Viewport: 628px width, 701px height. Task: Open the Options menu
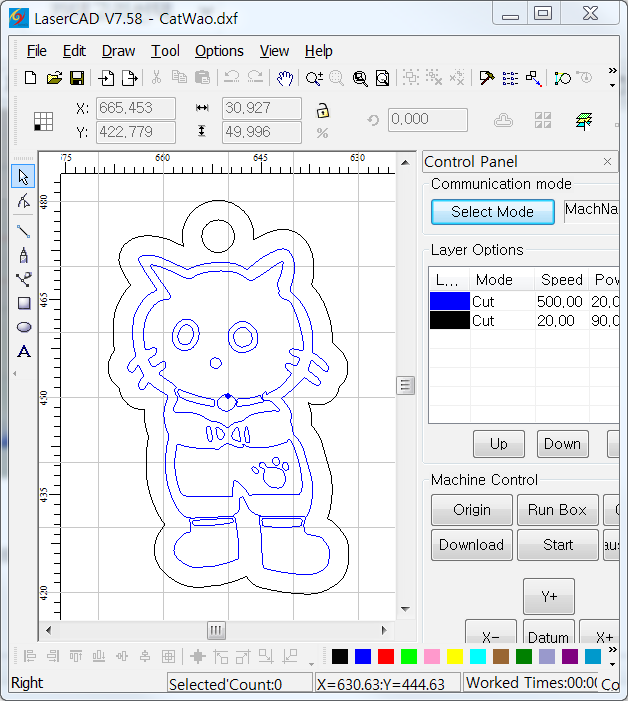coord(219,51)
